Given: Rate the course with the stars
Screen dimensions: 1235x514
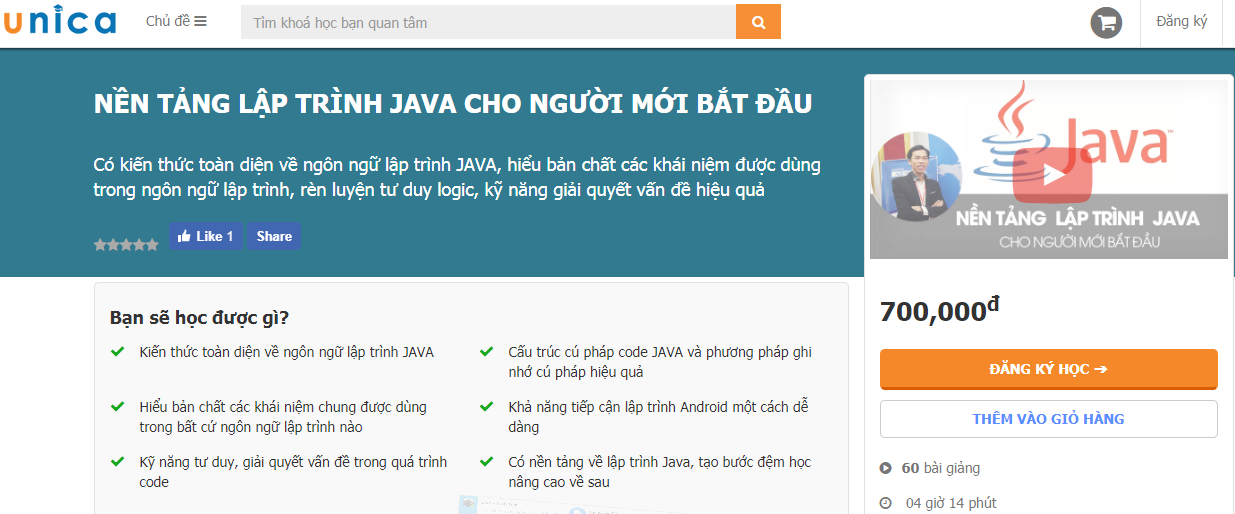Looking at the screenshot, I should pyautogui.click(x=126, y=244).
